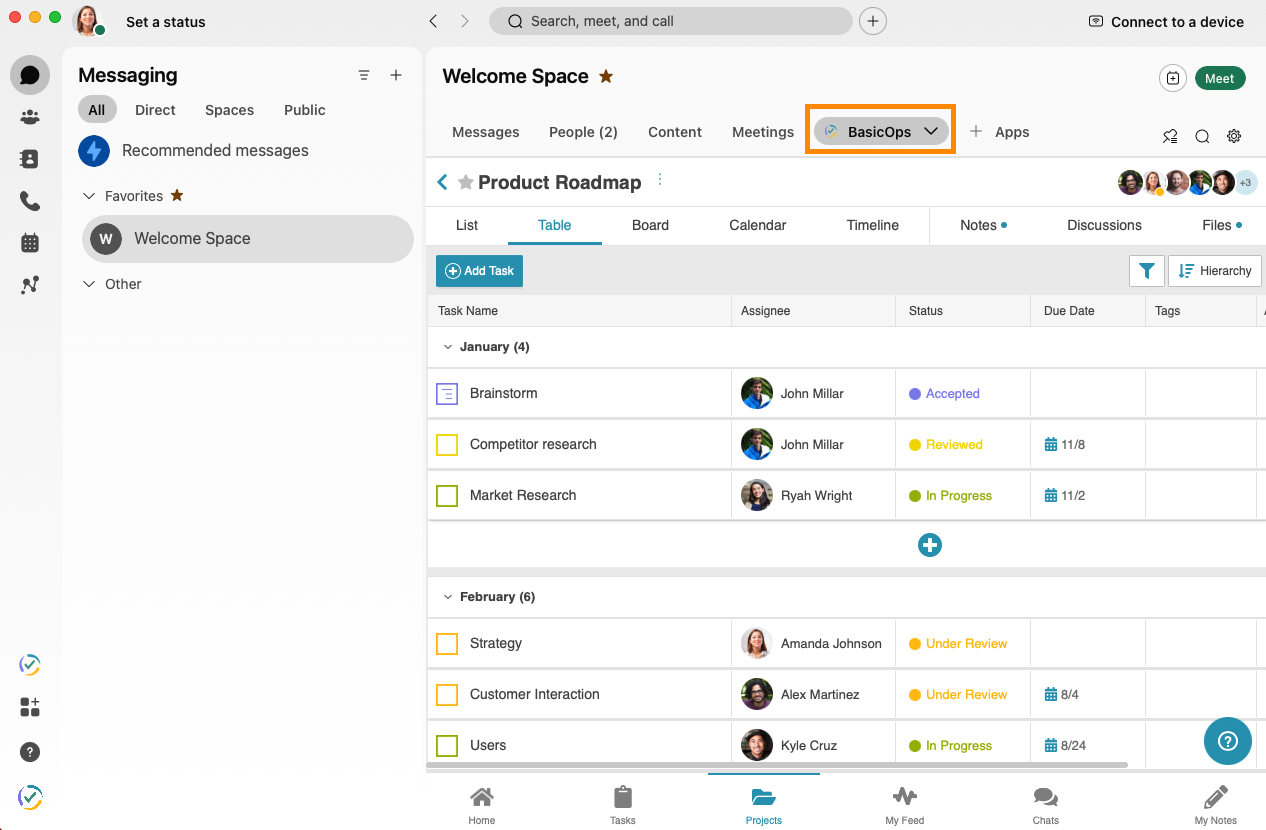Collapse the Favorites section
The image size is (1266, 830).
click(x=89, y=196)
